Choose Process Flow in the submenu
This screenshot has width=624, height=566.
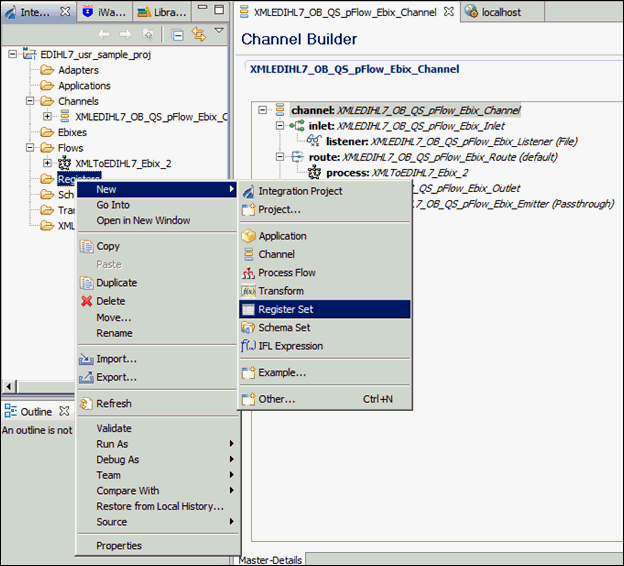tap(286, 272)
